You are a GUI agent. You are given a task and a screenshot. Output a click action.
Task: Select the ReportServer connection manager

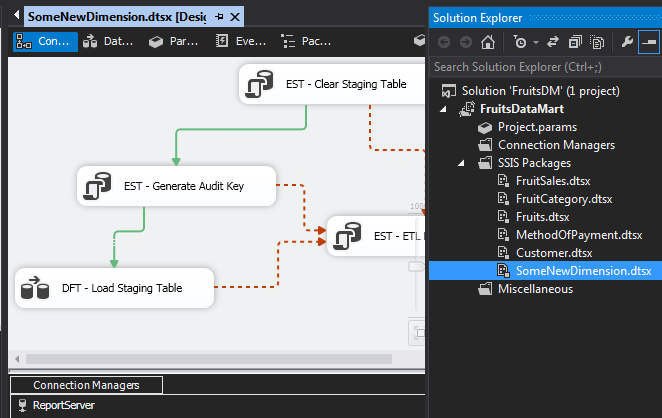click(x=62, y=406)
